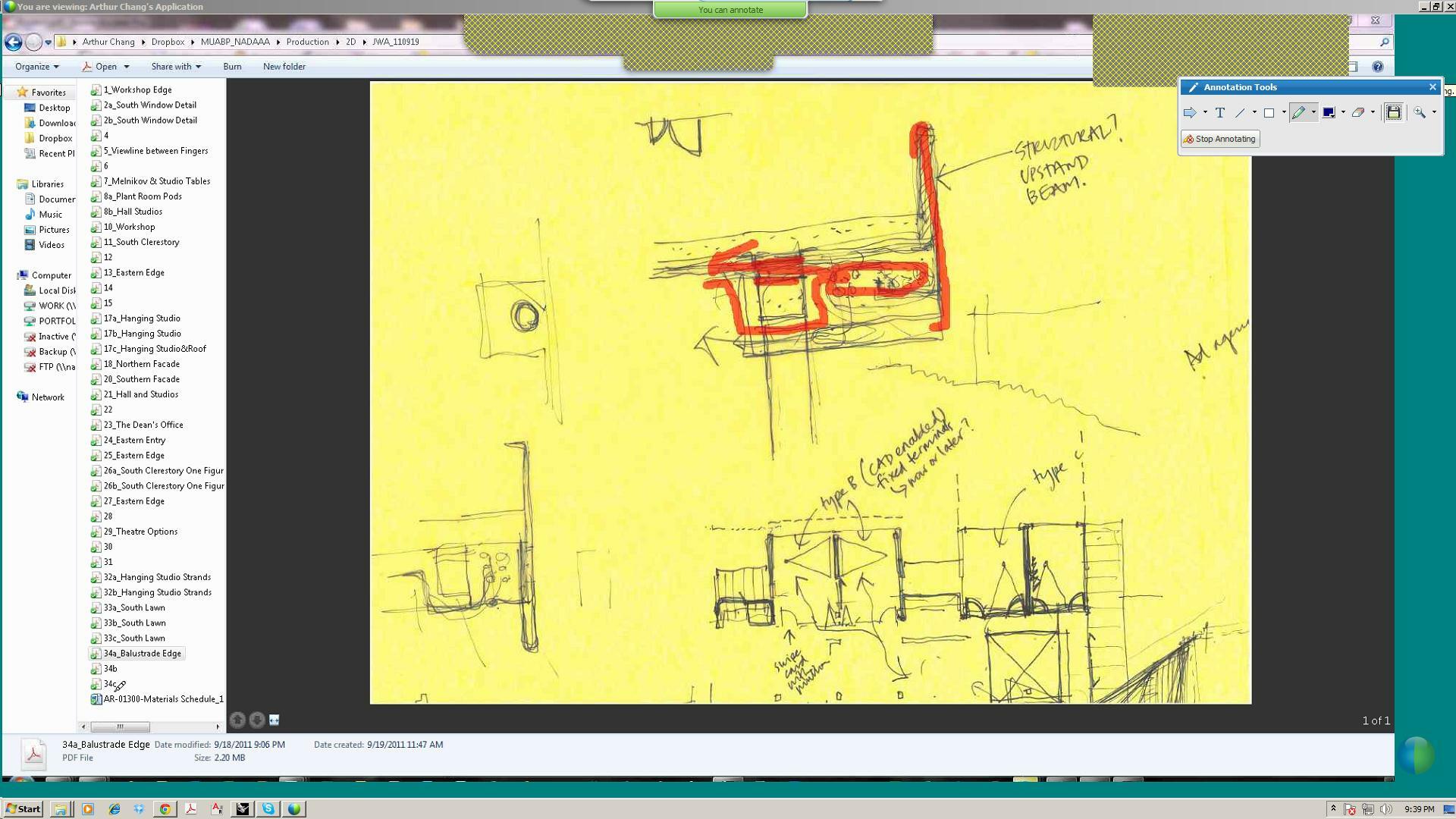Close the Annotation Tools panel
This screenshot has width=1456, height=819.
1432,87
